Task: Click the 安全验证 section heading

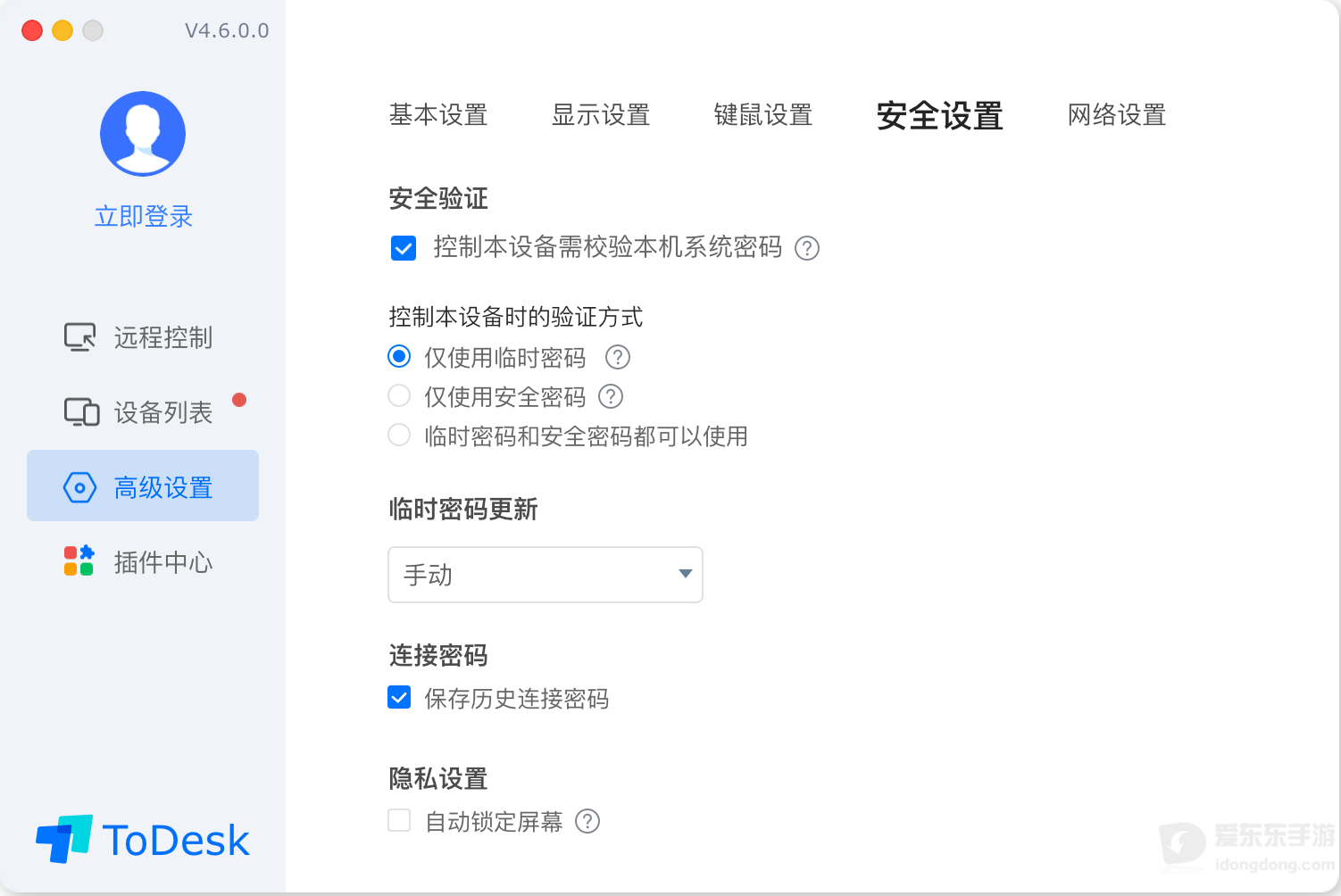Action: (438, 198)
